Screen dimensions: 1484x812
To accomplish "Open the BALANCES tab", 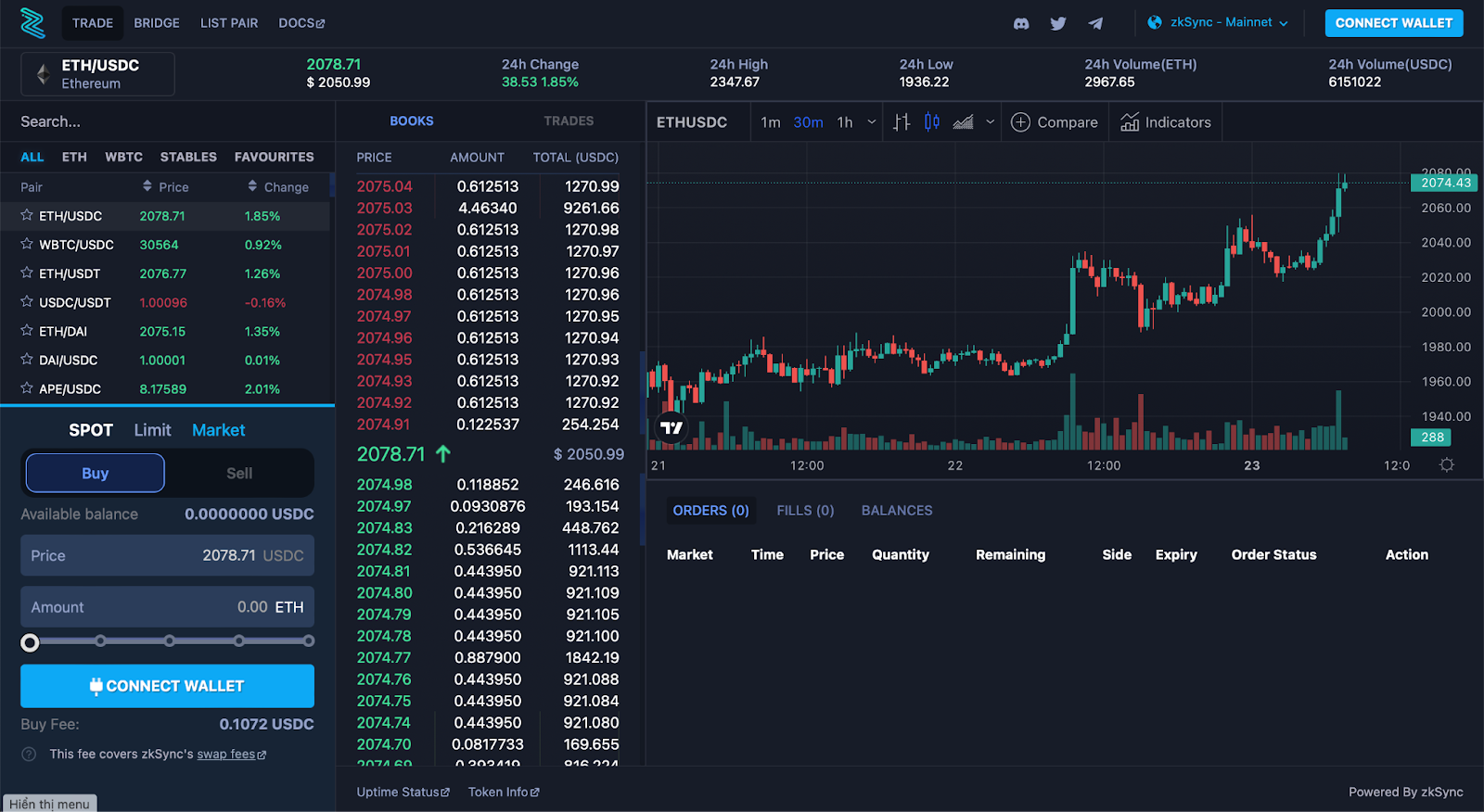I will pyautogui.click(x=897, y=511).
